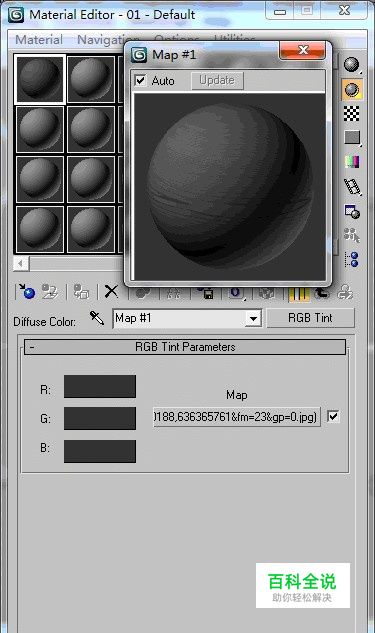The height and width of the screenshot is (633, 375).
Task: Select the second sample slot in second row
Action: coord(91,129)
